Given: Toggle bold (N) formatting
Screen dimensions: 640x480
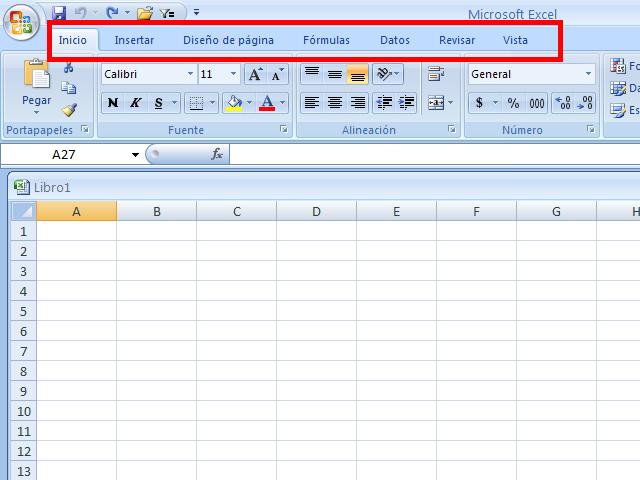Looking at the screenshot, I should pyautogui.click(x=113, y=103).
